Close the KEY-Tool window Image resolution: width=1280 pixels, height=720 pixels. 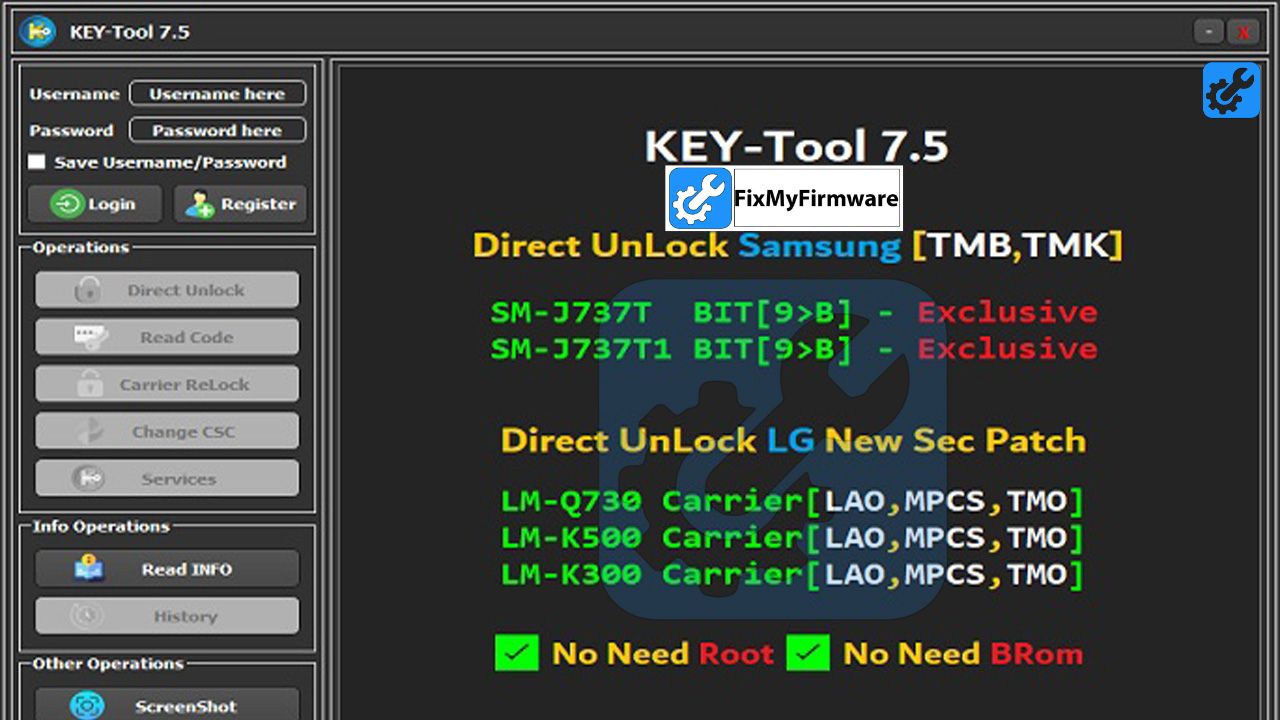(x=1244, y=32)
